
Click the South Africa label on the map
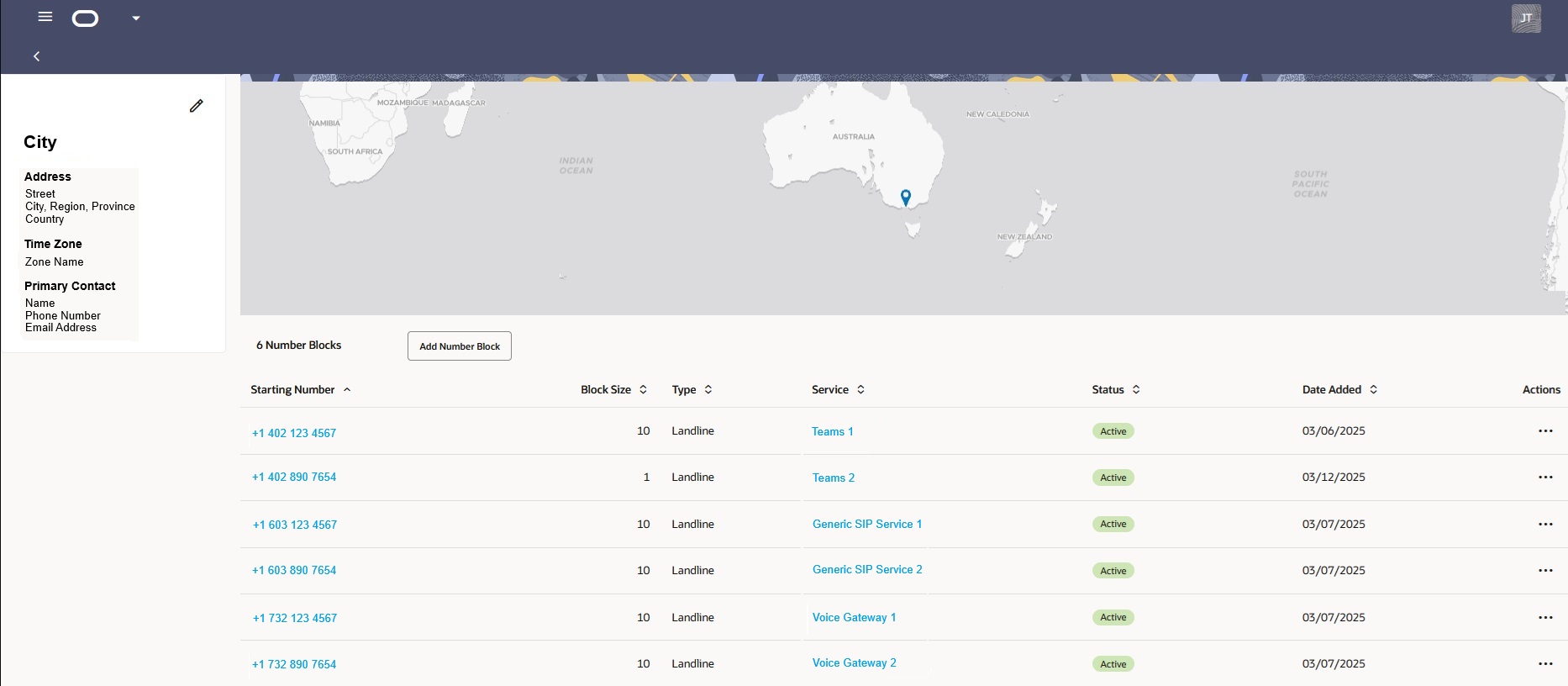(355, 152)
